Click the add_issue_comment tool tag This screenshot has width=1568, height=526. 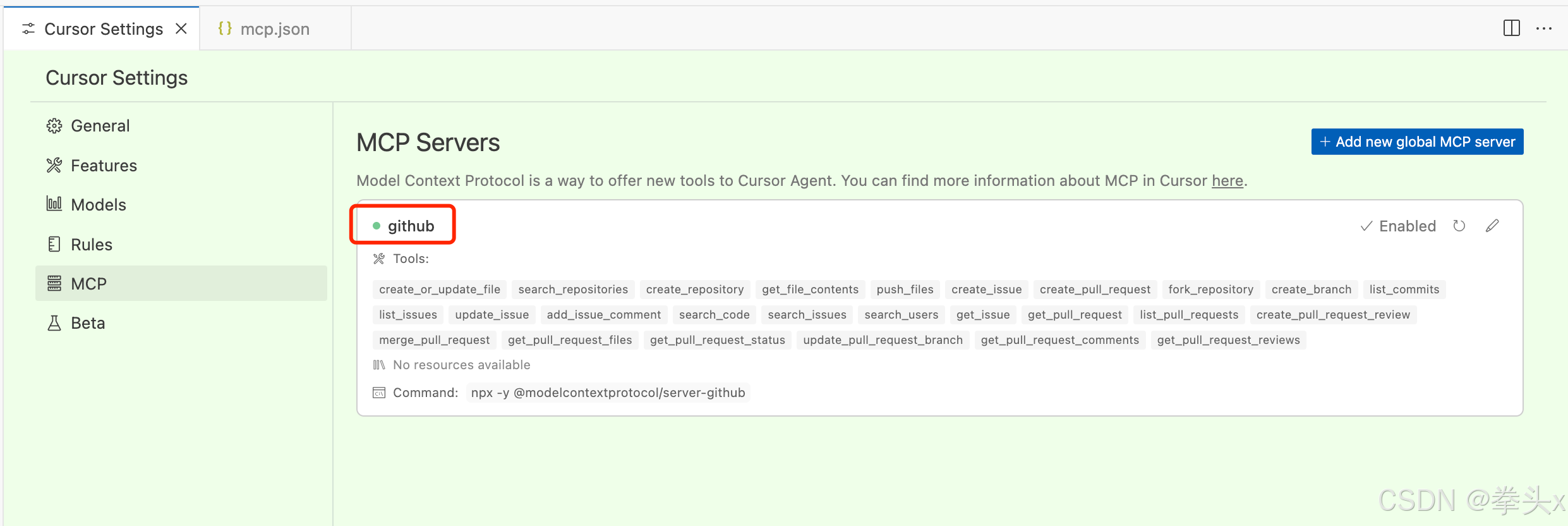604,315
